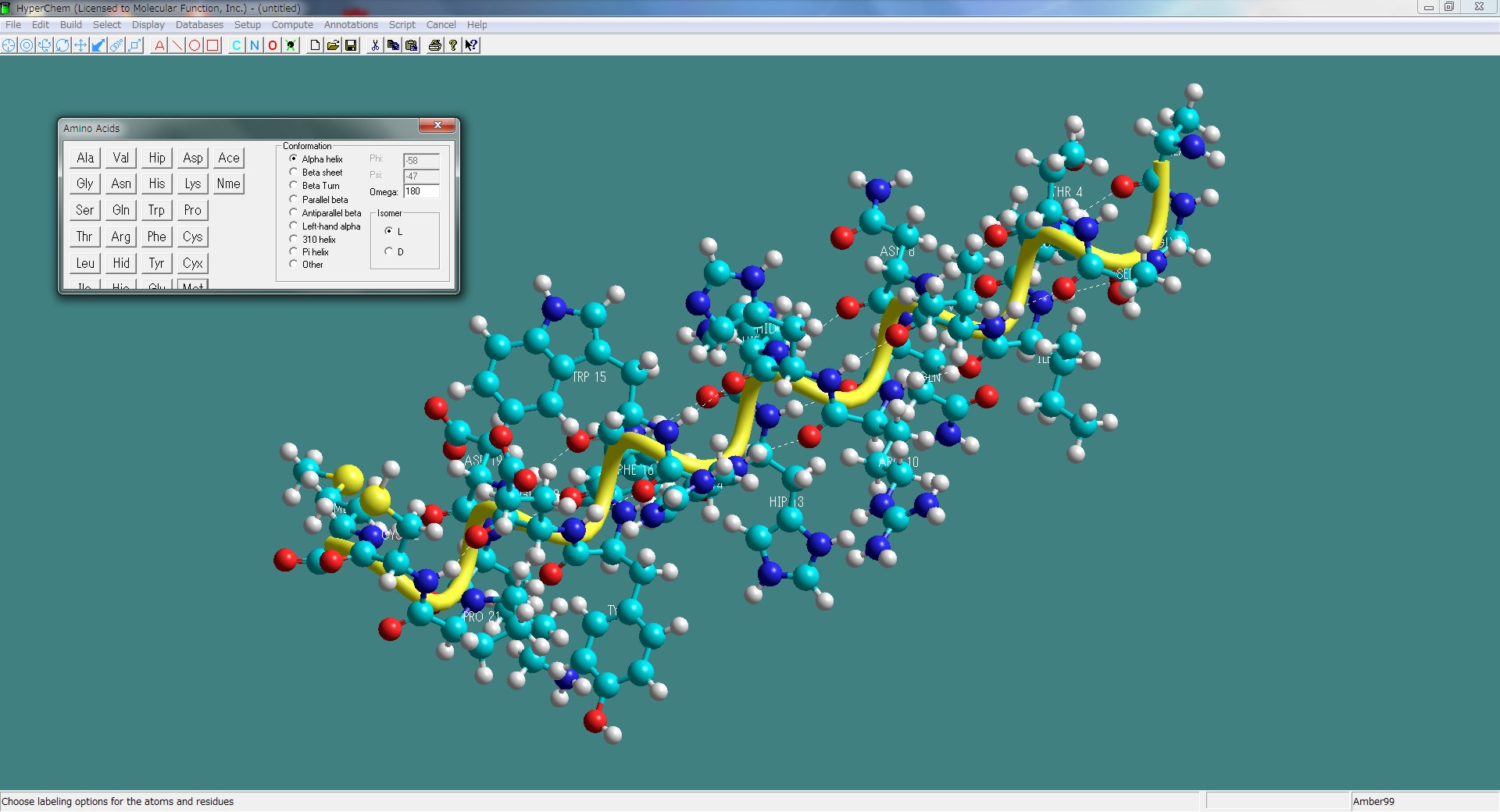Click the red text annotation 'A' tool
1500x812 pixels.
[x=159, y=45]
